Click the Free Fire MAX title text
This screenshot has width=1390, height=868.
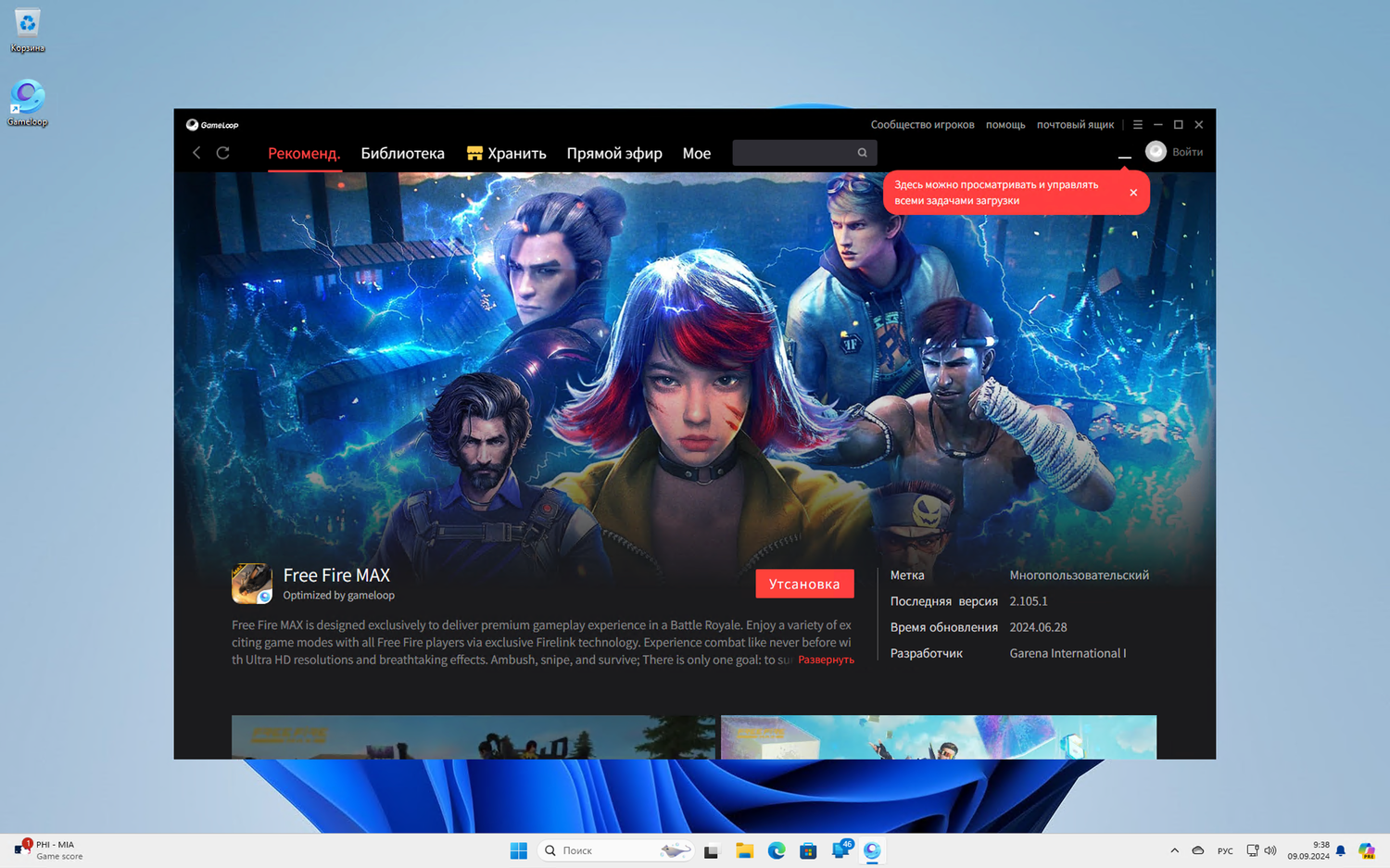coord(336,575)
